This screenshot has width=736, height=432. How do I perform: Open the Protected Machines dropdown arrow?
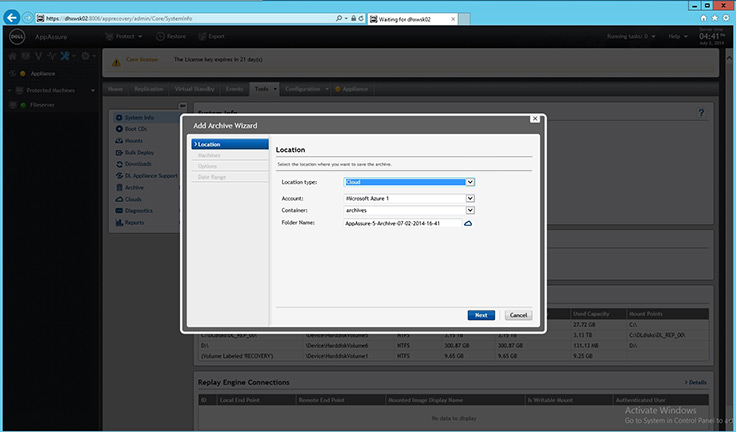[x=92, y=91]
